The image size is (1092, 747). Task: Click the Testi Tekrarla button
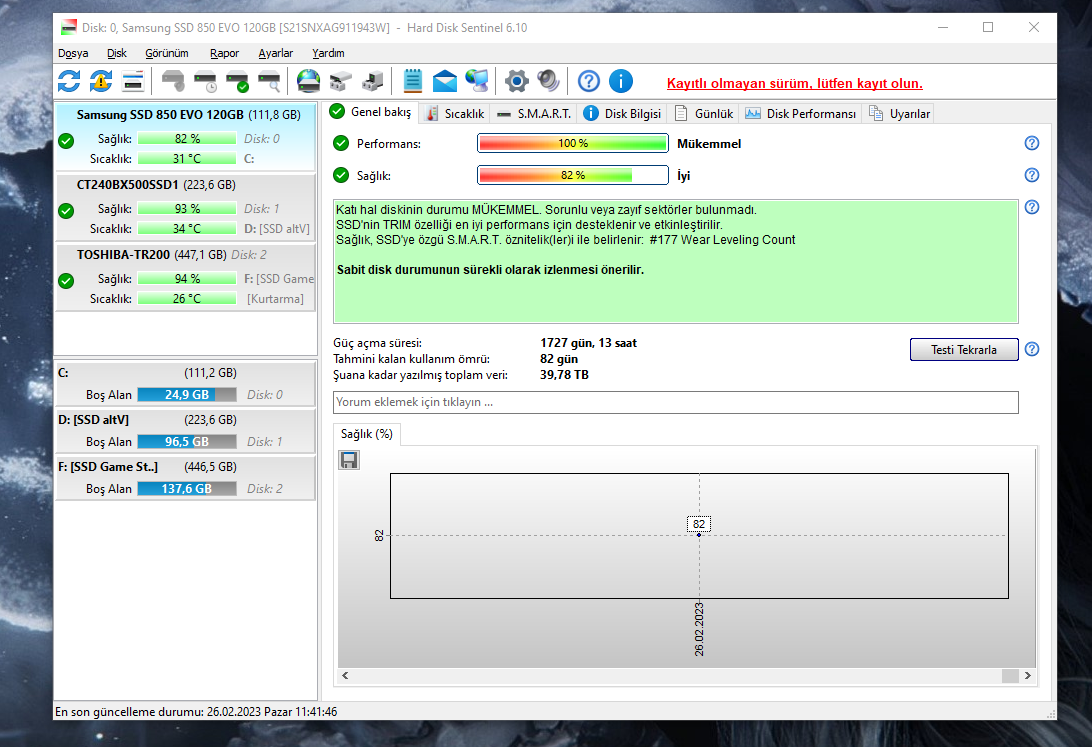pos(964,349)
